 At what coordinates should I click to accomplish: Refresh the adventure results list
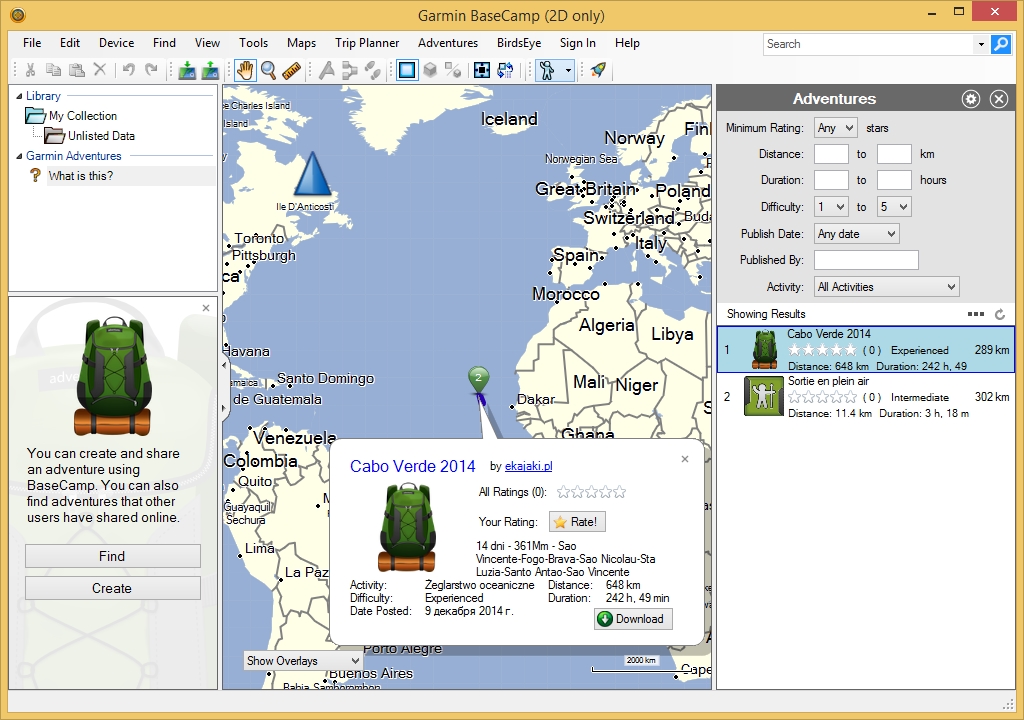click(1000, 314)
